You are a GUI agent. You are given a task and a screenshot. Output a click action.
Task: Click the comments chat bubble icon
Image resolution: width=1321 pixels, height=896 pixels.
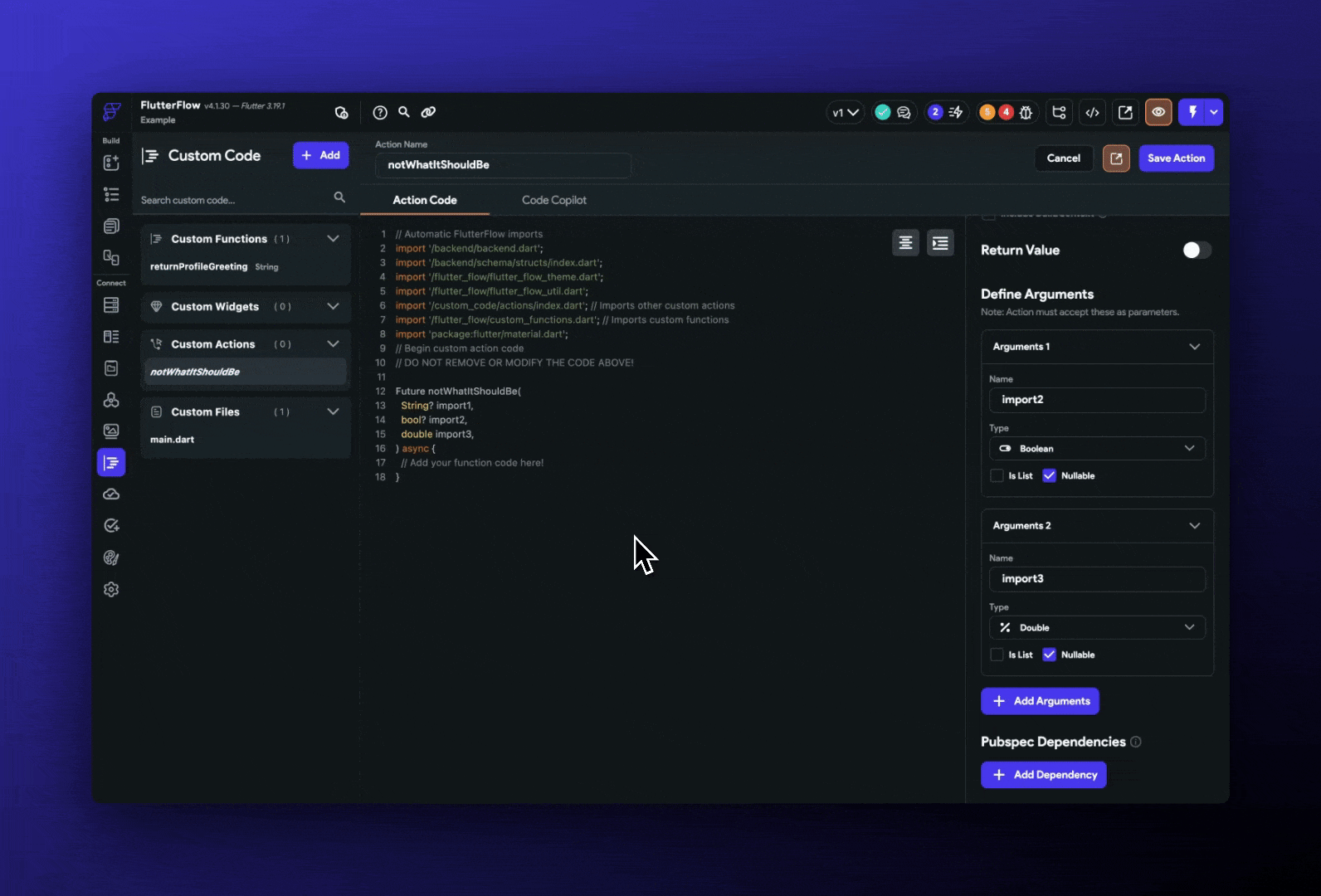coord(904,112)
